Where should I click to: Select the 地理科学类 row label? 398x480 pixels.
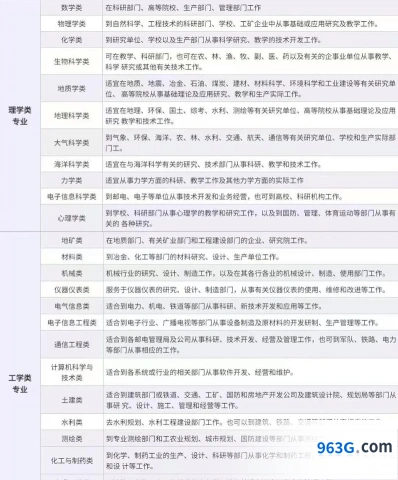click(x=72, y=115)
